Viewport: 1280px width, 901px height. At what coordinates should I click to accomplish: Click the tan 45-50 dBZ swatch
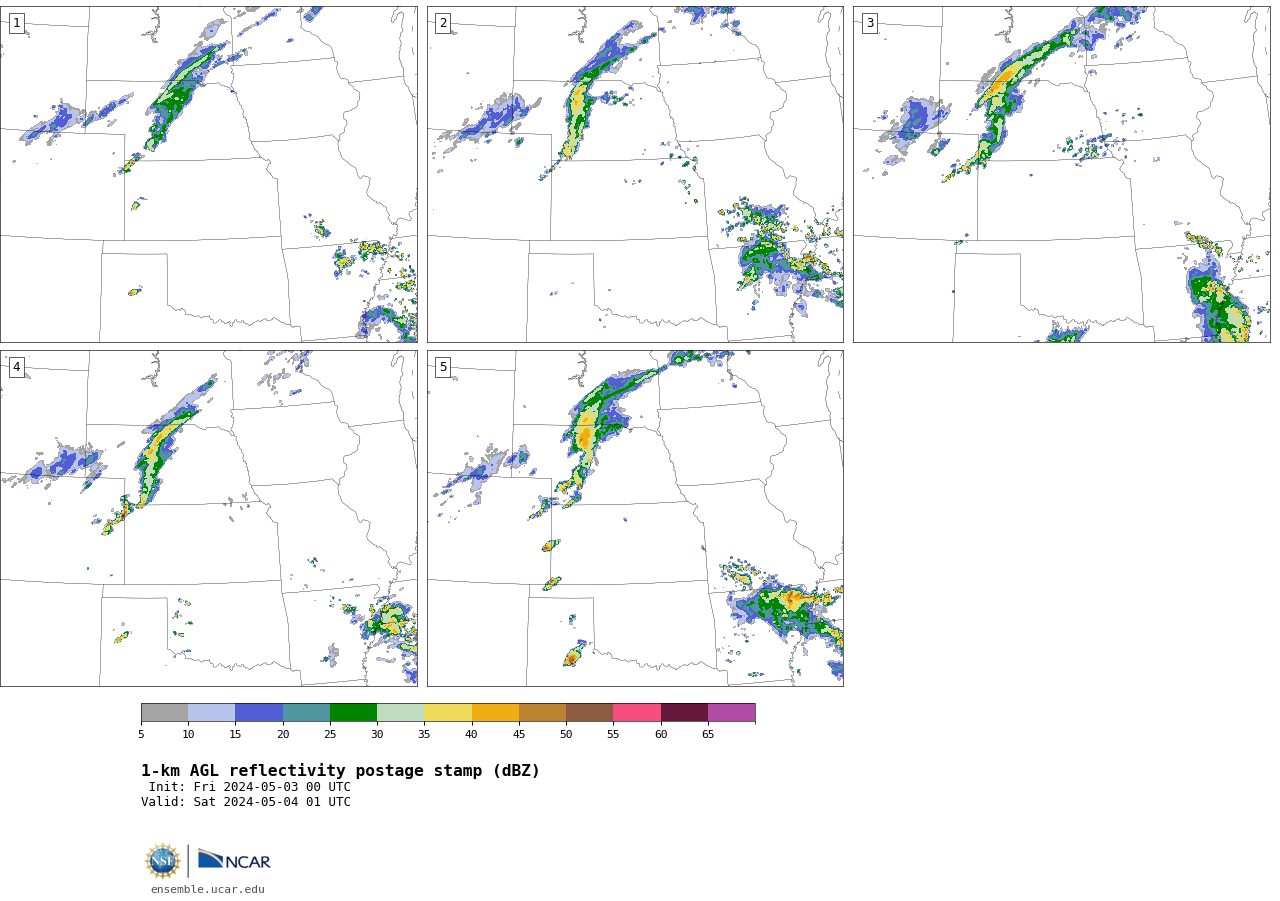click(542, 712)
